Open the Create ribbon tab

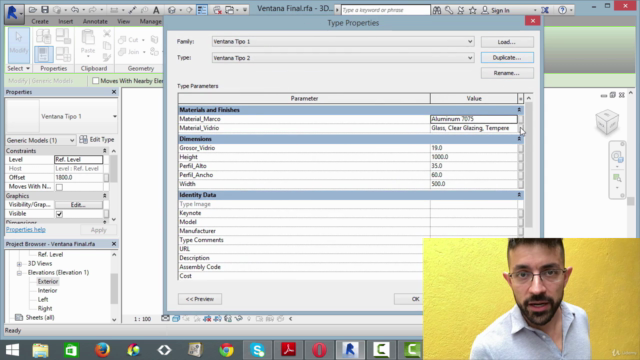[x=40, y=21]
